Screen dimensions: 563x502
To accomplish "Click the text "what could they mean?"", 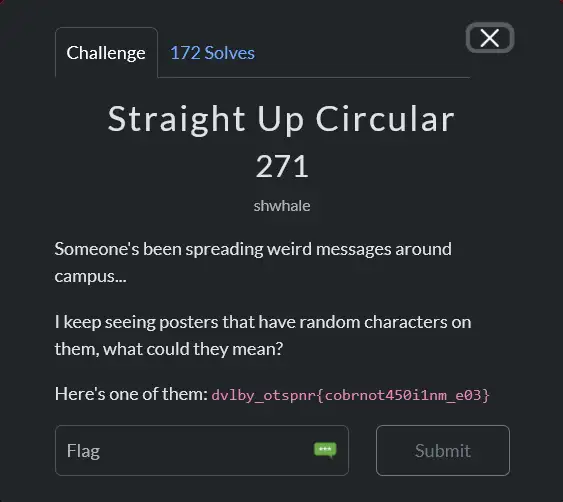I will [x=193, y=349].
